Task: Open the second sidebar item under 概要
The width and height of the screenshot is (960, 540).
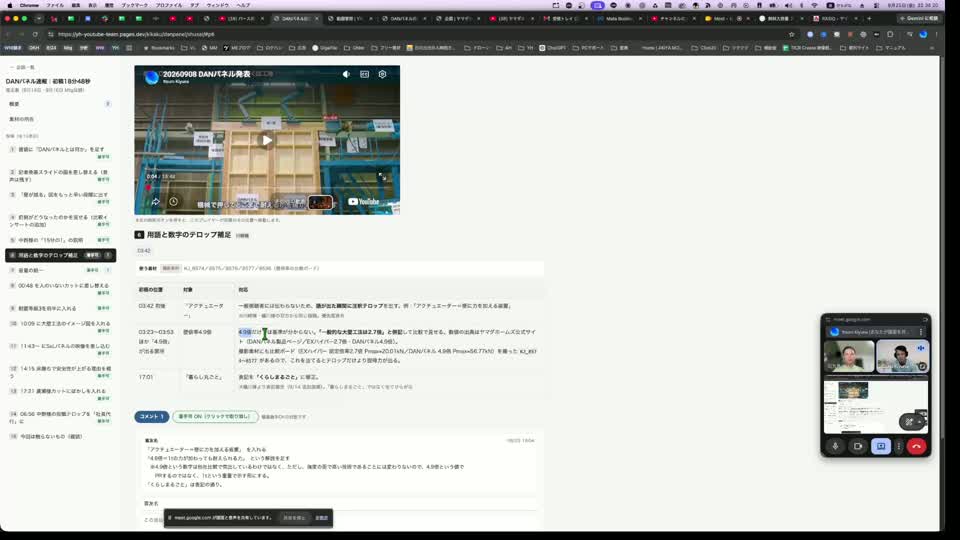Action: [x=59, y=119]
